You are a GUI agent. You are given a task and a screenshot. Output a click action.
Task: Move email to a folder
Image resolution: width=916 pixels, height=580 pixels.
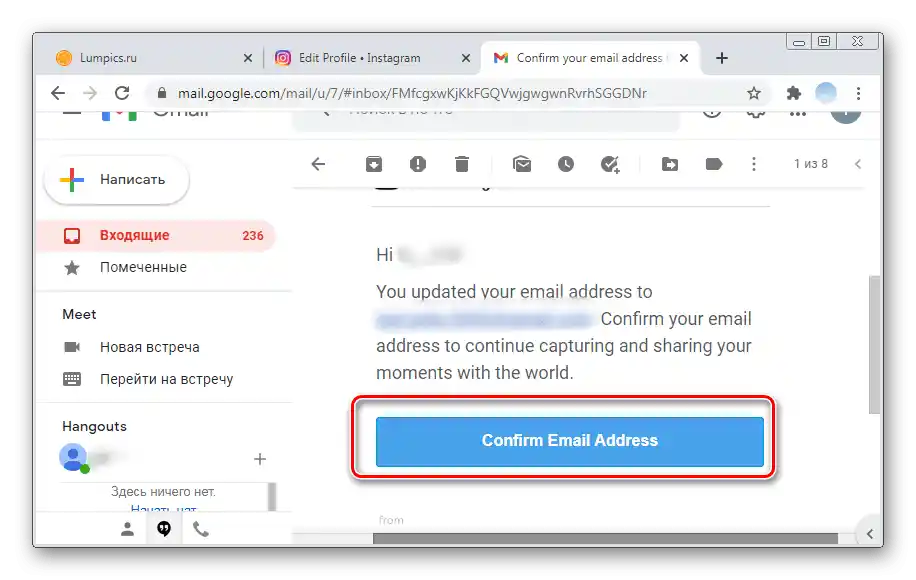tap(669, 164)
